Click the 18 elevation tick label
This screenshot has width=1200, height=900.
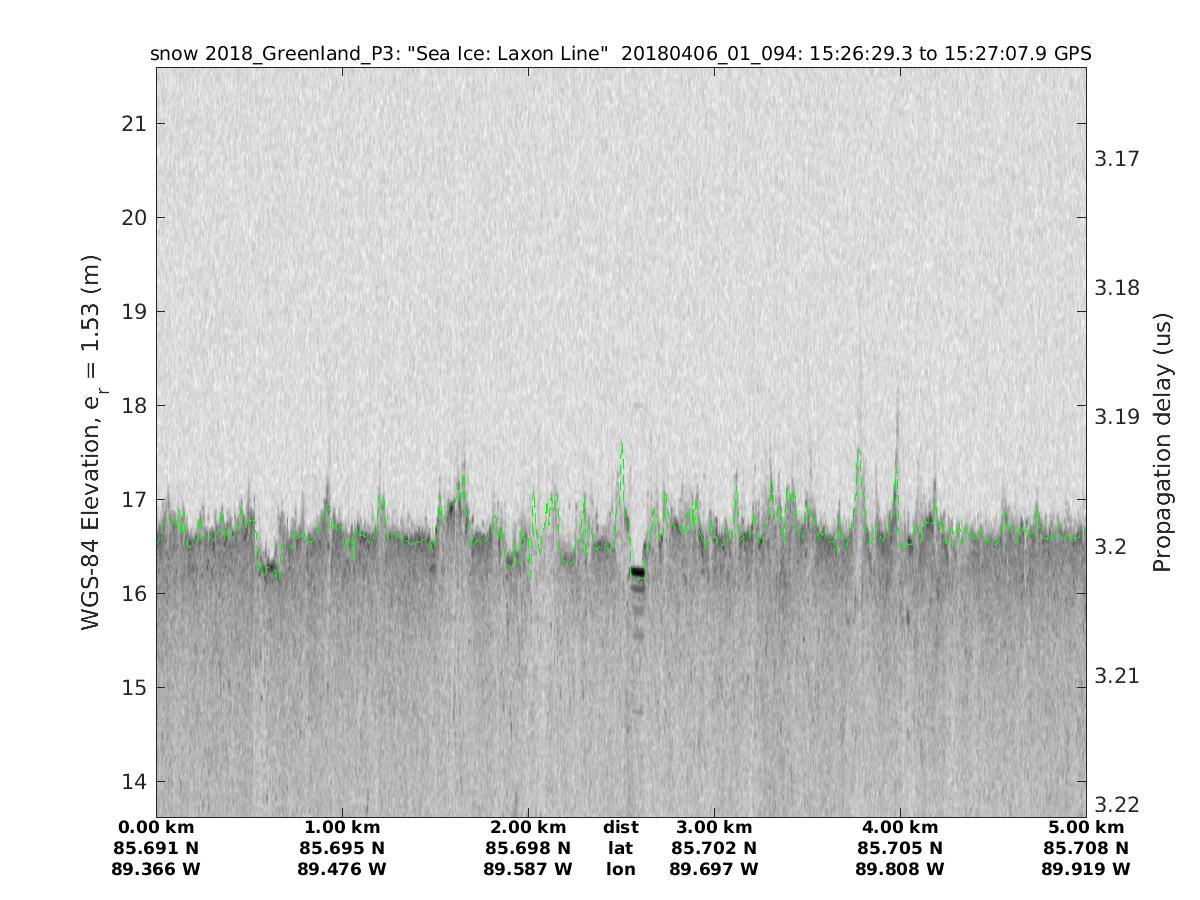[132, 406]
